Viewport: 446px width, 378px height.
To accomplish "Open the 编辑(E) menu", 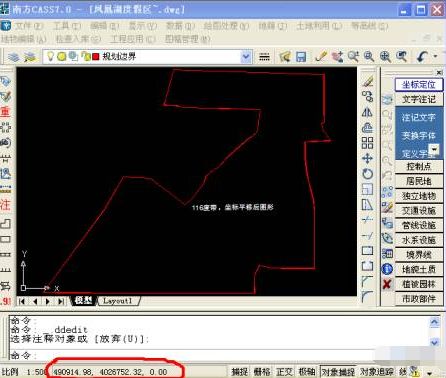I will pos(104,26).
